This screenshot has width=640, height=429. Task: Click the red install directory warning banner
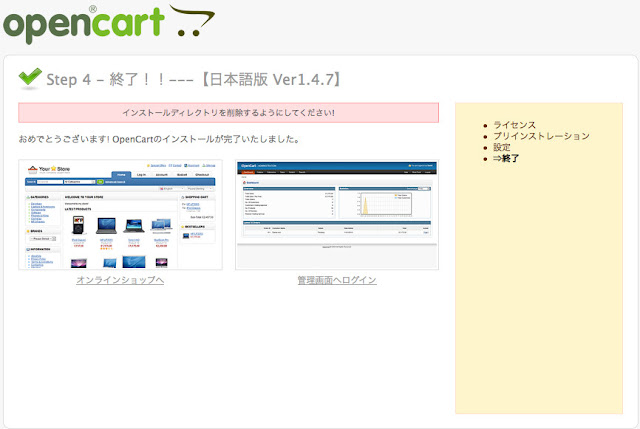point(229,113)
